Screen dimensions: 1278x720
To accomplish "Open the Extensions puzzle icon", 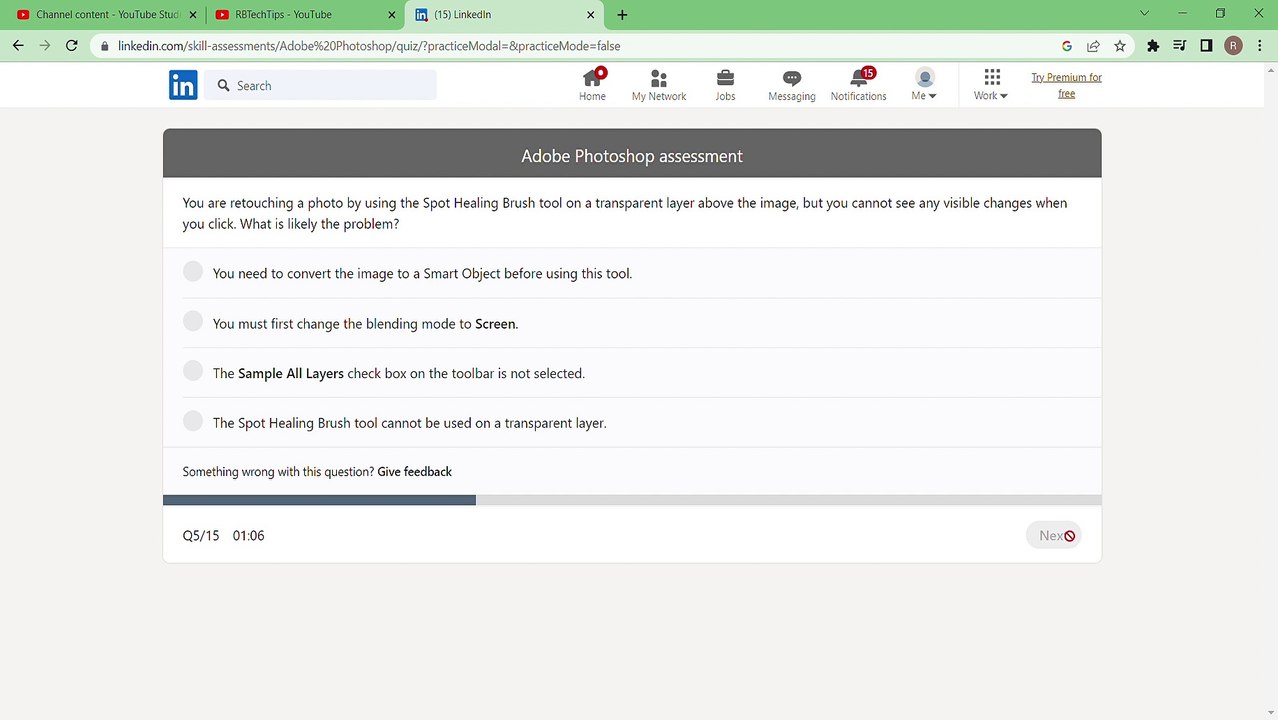I will 1153,45.
